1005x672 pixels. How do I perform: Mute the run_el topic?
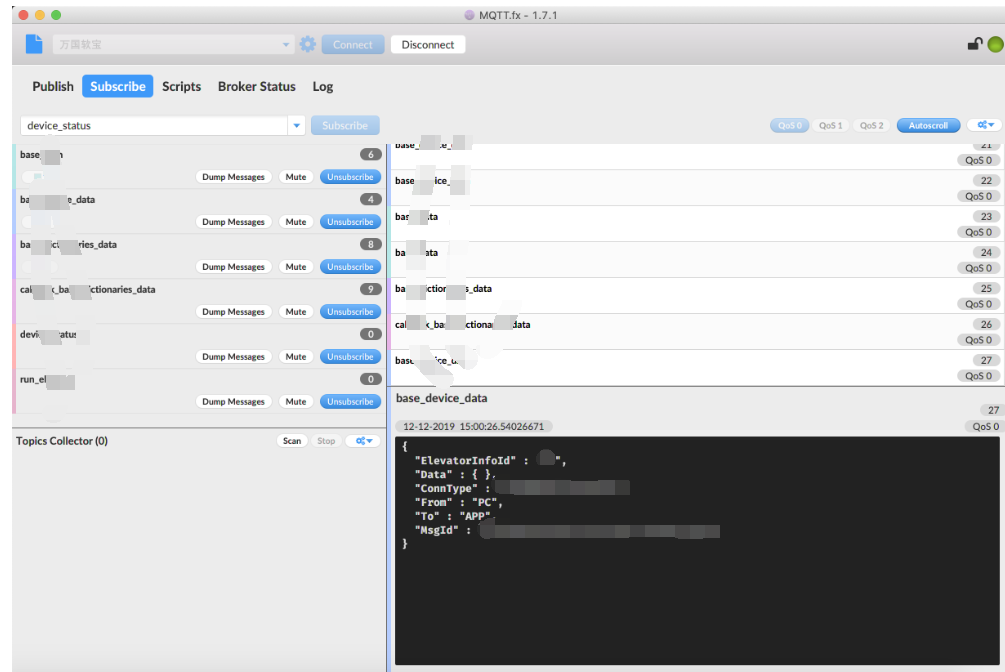(295, 401)
